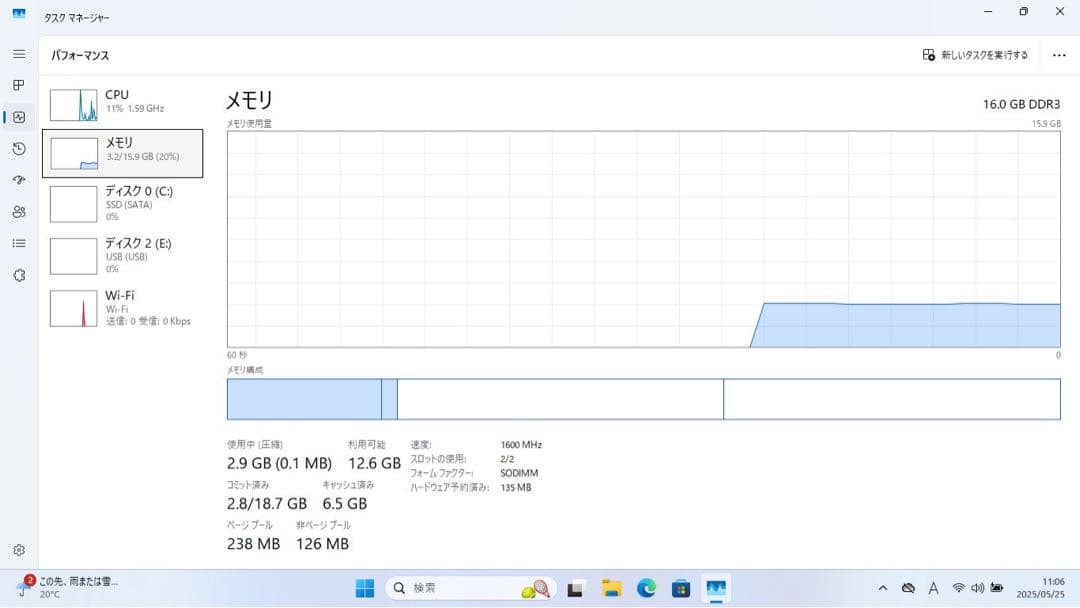Select the Performance sidebar icon
Image resolution: width=1080 pixels, height=608 pixels.
tap(17, 117)
